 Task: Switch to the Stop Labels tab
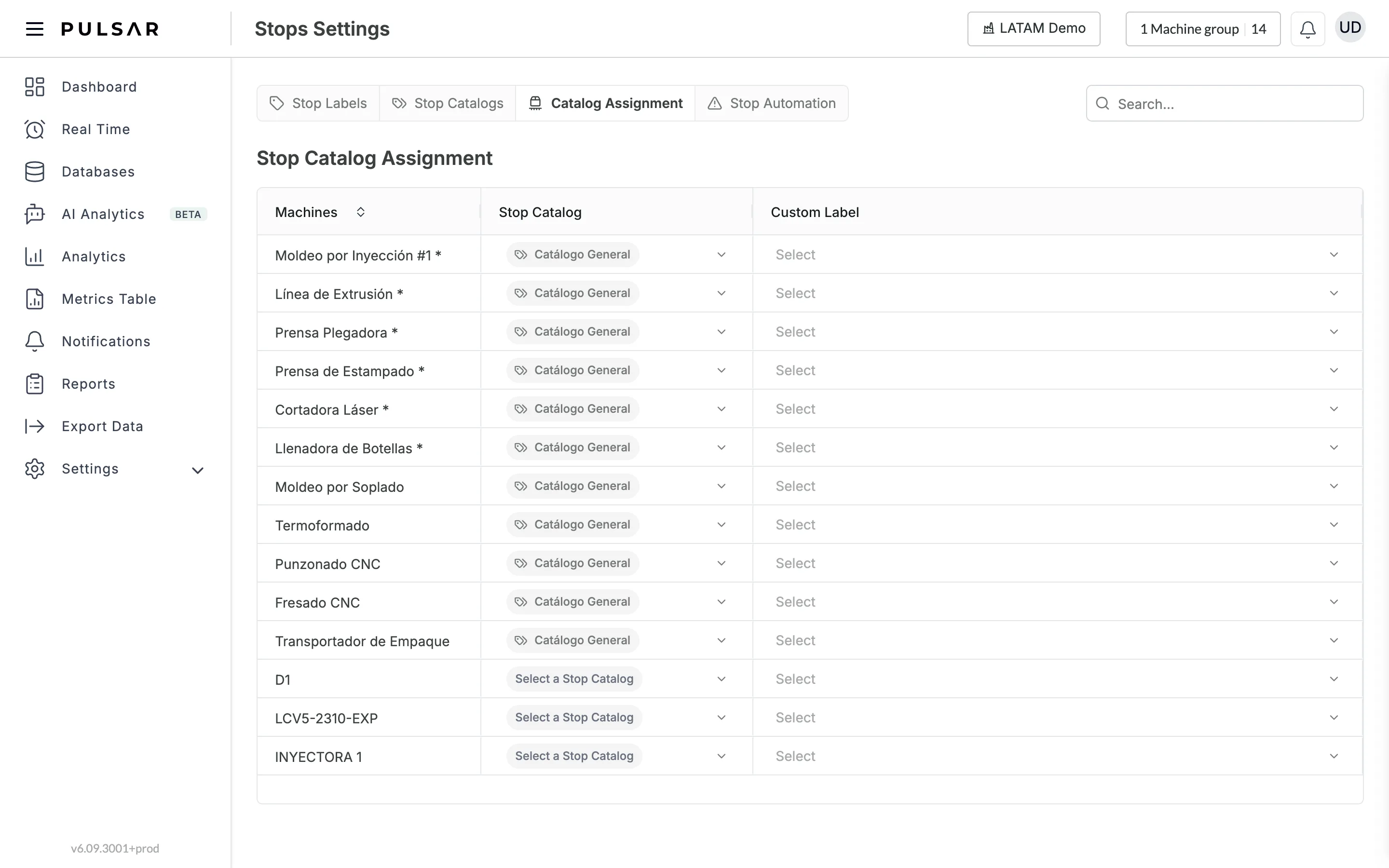tap(318, 103)
